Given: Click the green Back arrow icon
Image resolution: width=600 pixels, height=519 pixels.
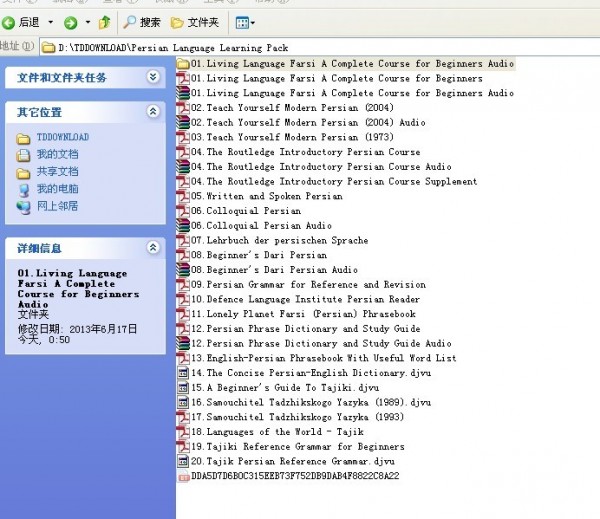Looking at the screenshot, I should point(8,23).
